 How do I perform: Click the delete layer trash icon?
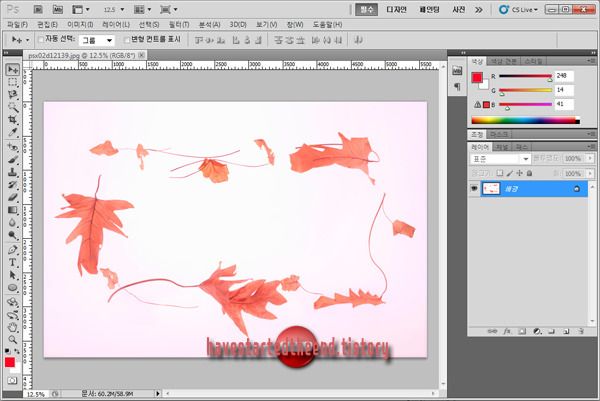pyautogui.click(x=581, y=331)
